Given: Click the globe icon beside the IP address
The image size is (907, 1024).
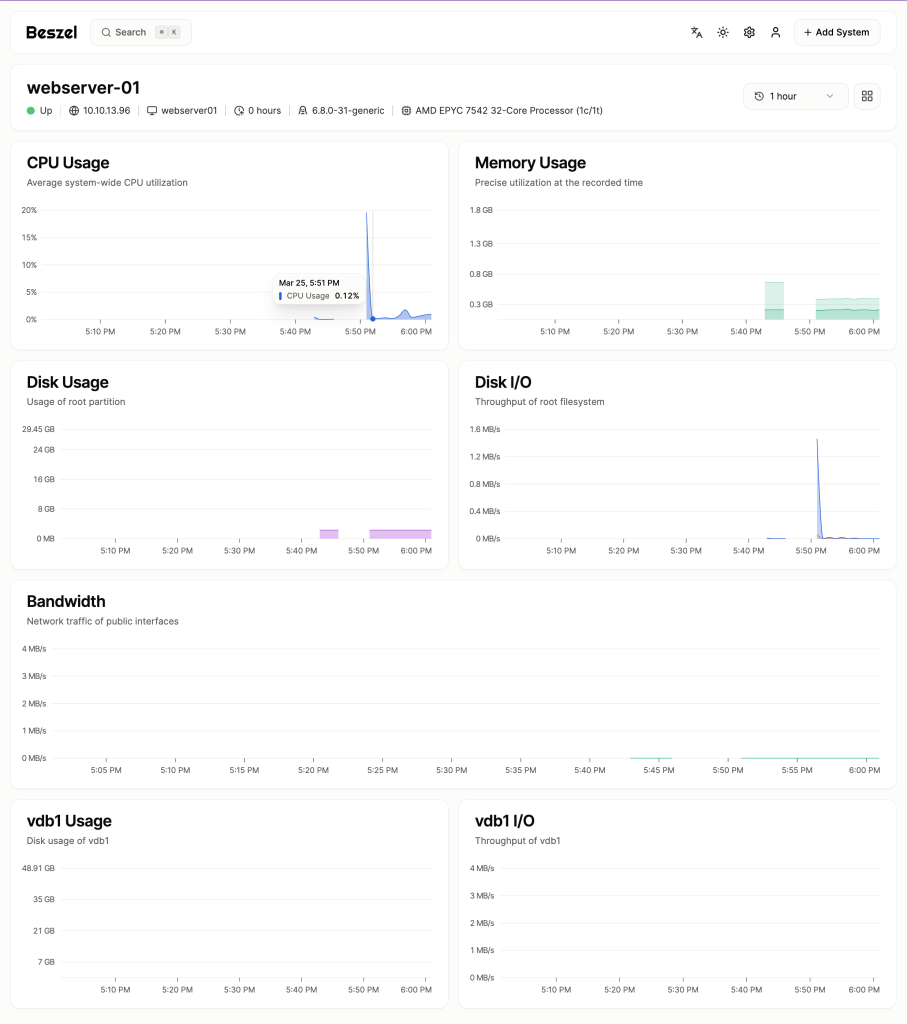Looking at the screenshot, I should (74, 111).
